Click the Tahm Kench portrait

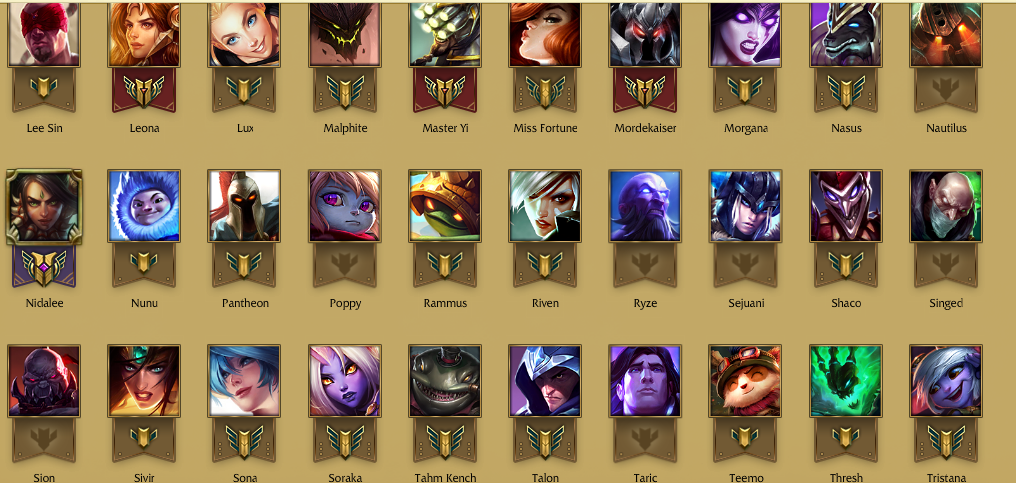click(x=444, y=381)
